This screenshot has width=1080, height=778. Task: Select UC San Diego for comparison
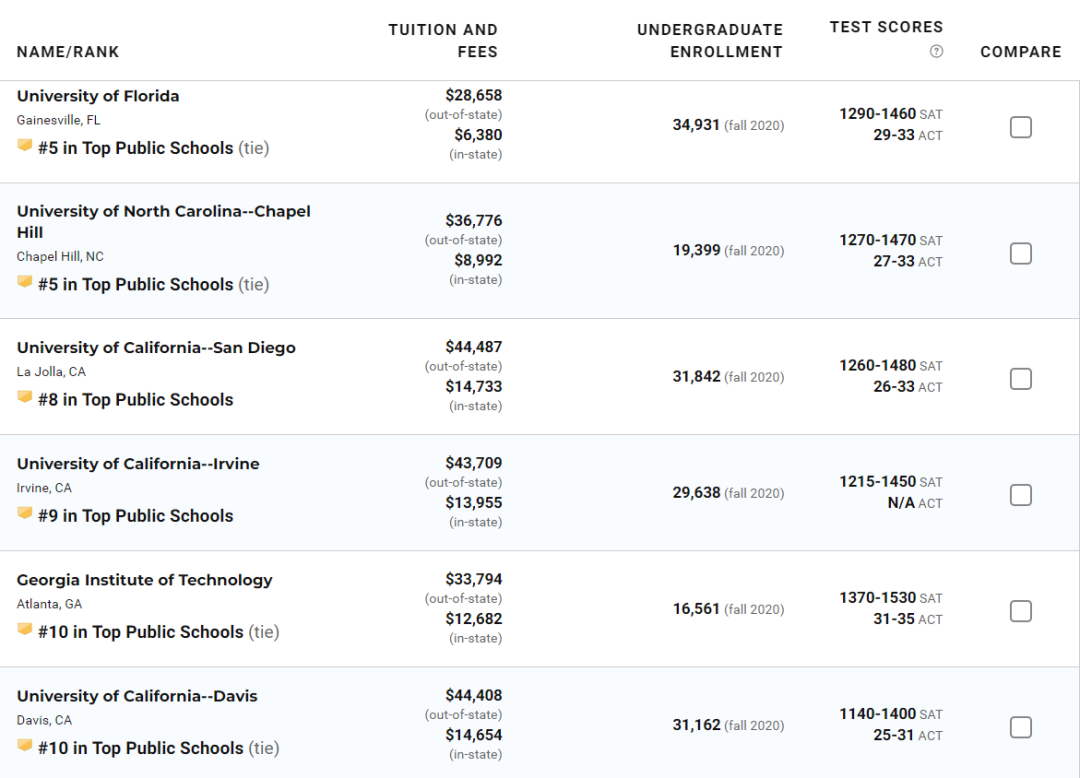1021,379
